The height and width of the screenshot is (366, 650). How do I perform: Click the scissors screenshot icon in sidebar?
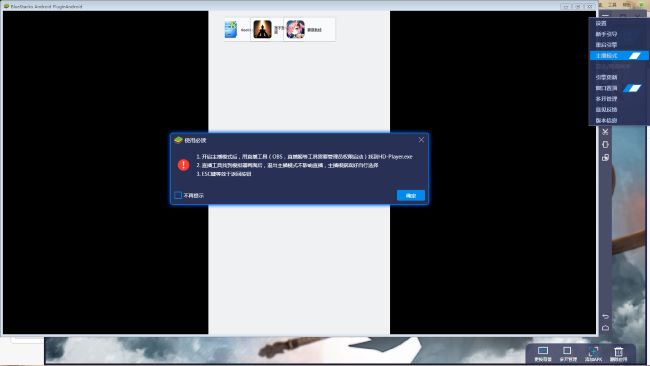[605, 132]
